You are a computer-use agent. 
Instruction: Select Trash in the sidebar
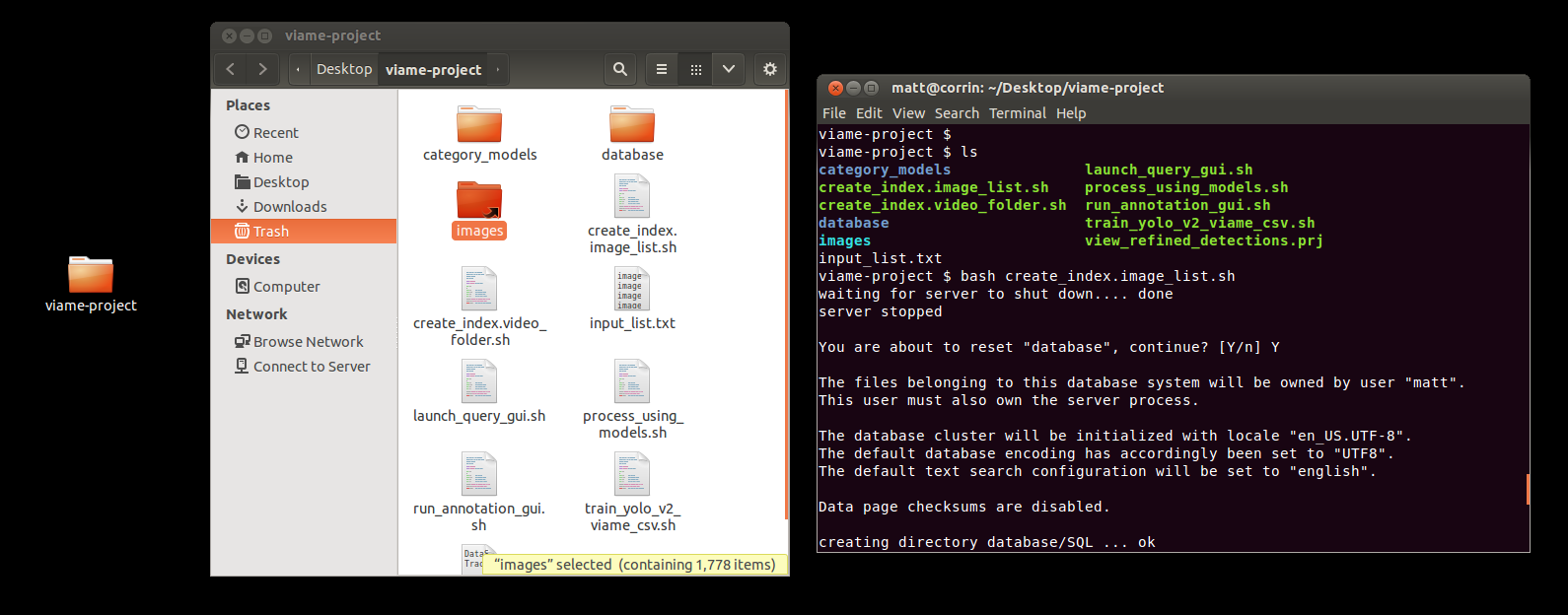[304, 231]
